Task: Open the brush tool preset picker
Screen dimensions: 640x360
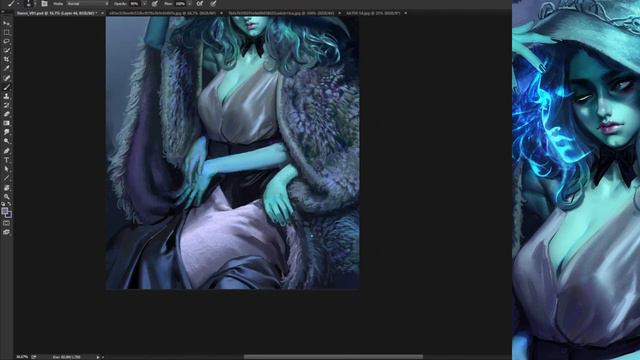Action: click(13, 4)
